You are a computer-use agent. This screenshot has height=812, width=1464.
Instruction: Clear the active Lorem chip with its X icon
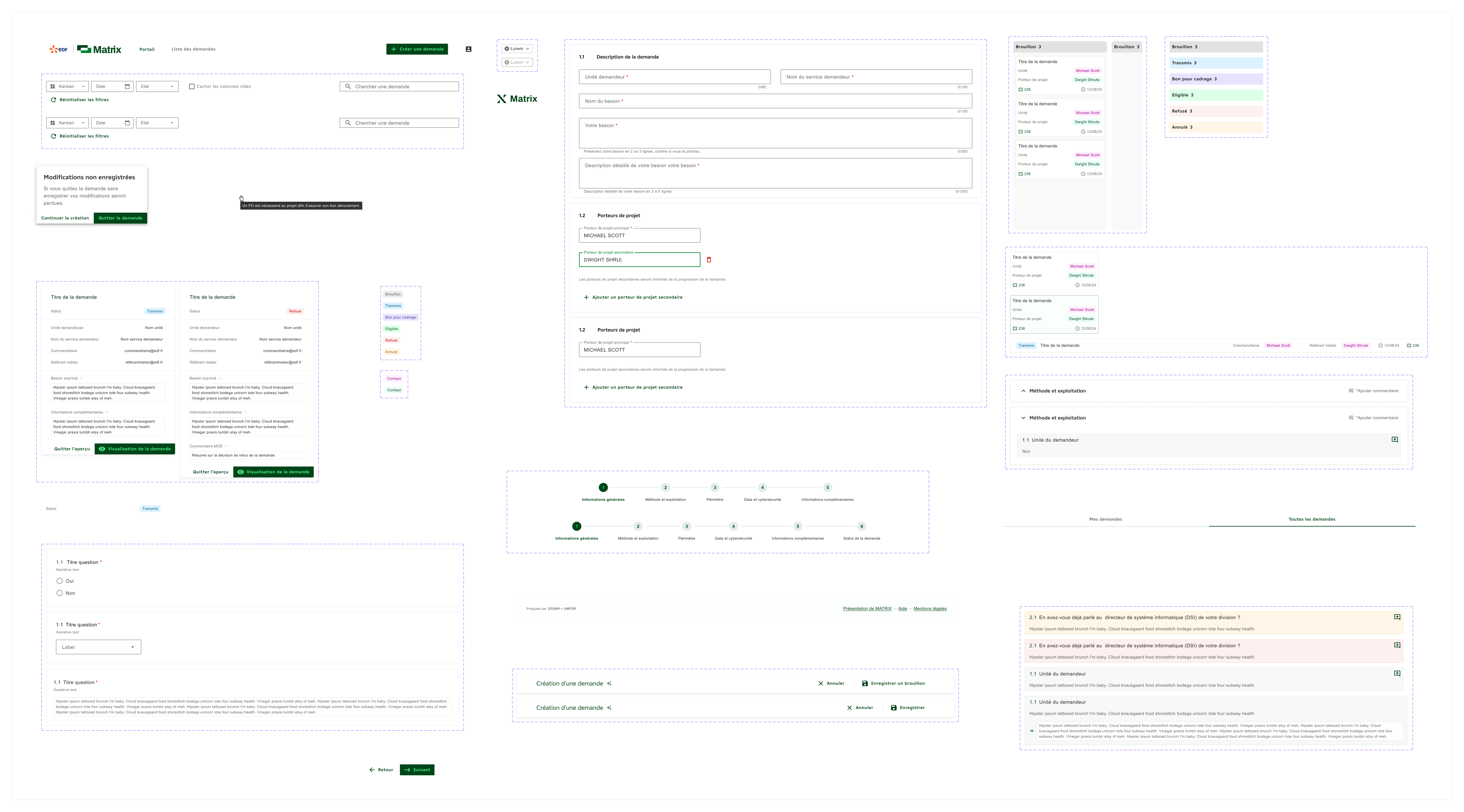click(x=507, y=49)
